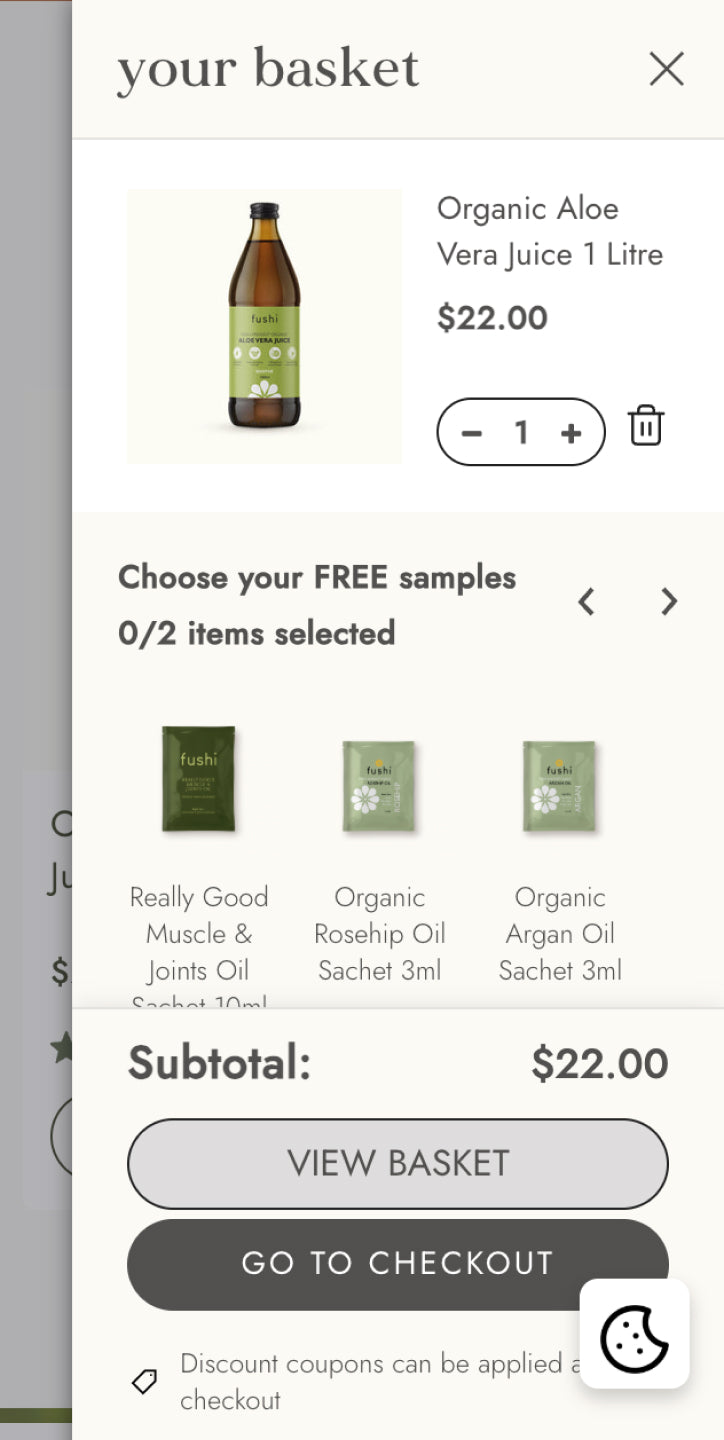The height and width of the screenshot is (1440, 724).
Task: Show previous free samples with left chevron
Action: pyautogui.click(x=587, y=602)
